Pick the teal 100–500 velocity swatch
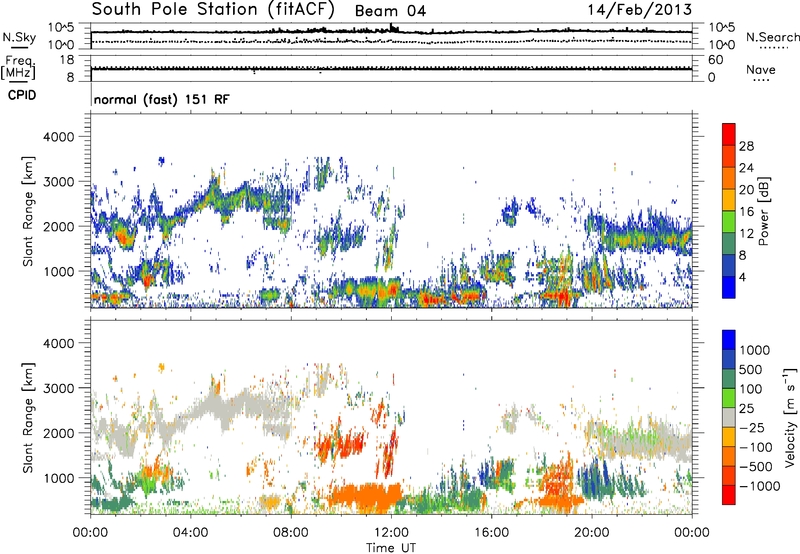This screenshot has width=800, height=554. point(729,379)
